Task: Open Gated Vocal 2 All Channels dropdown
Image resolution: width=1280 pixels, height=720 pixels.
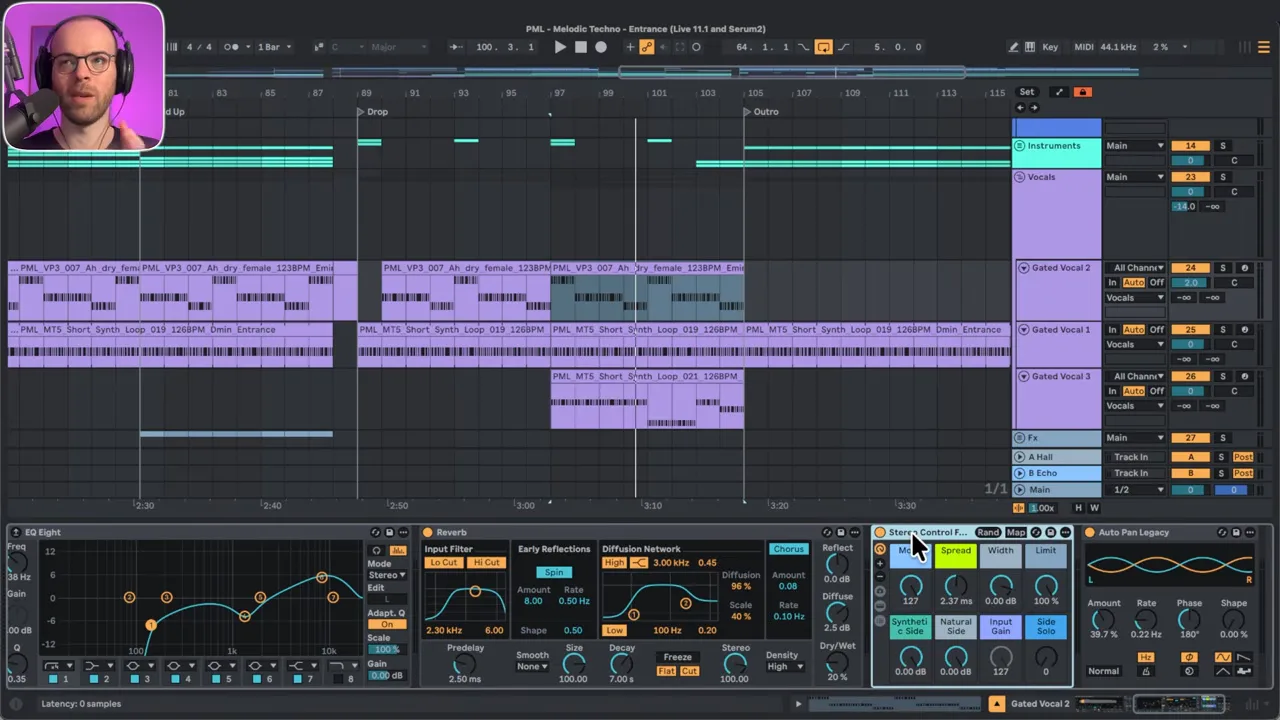Action: coord(1134,268)
